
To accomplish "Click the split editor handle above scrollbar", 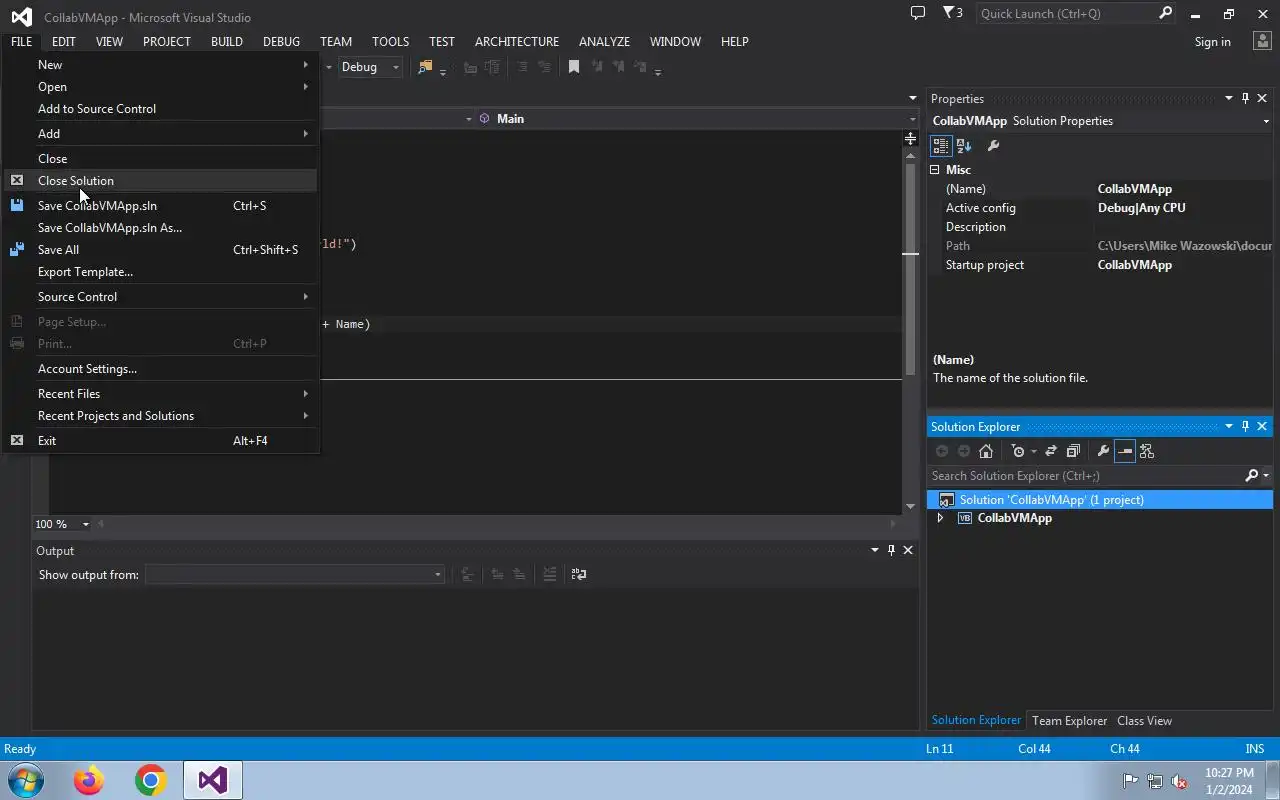I will pyautogui.click(x=910, y=139).
